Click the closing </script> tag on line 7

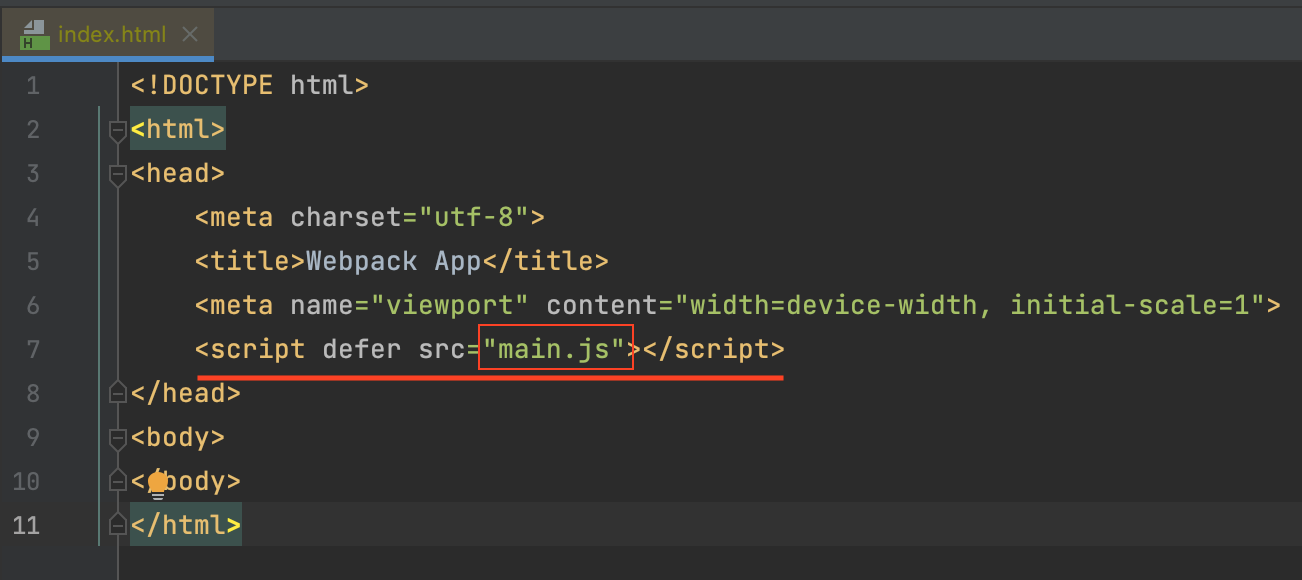(714, 349)
